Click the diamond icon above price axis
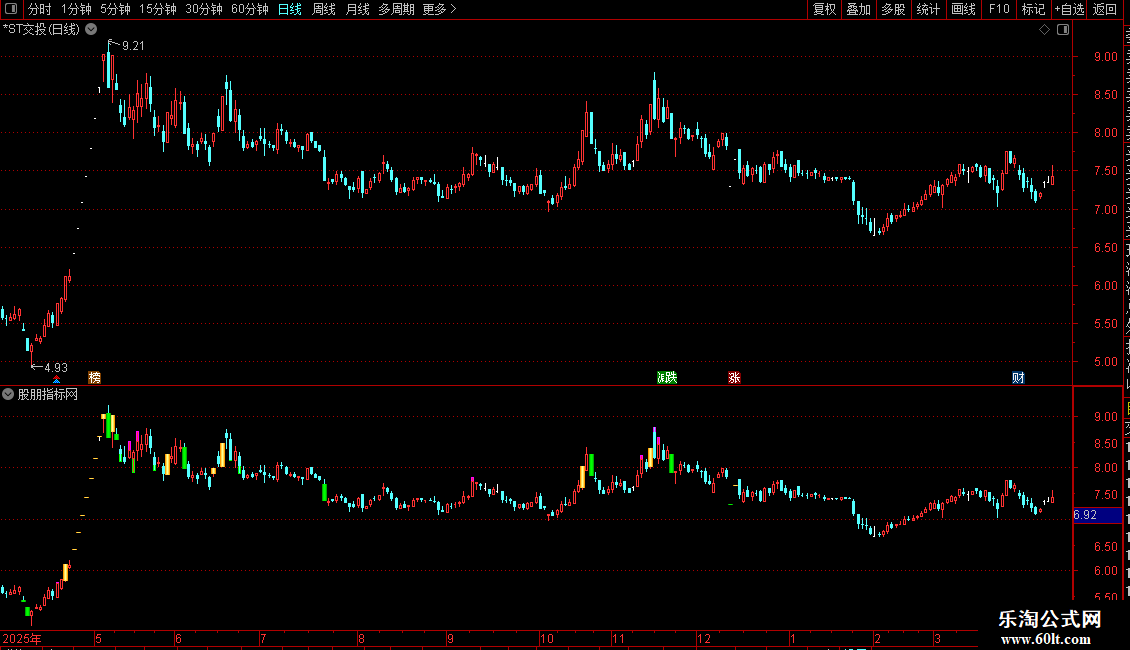The width and height of the screenshot is (1130, 650). [1044, 30]
